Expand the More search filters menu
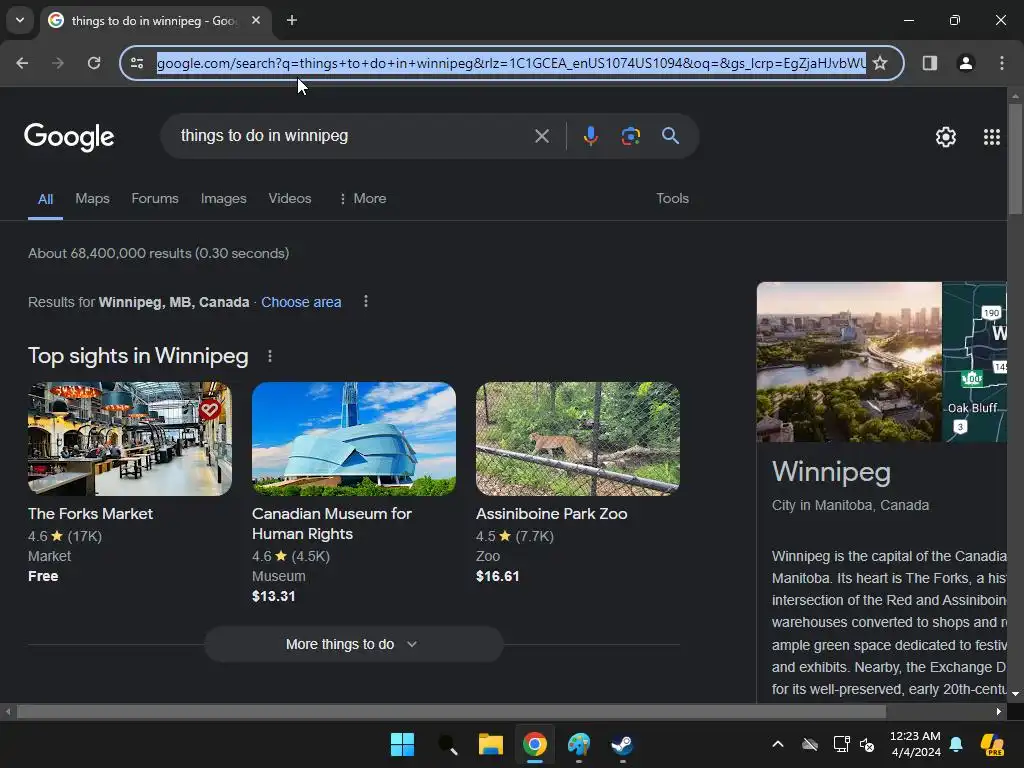The image size is (1024, 768). (362, 199)
